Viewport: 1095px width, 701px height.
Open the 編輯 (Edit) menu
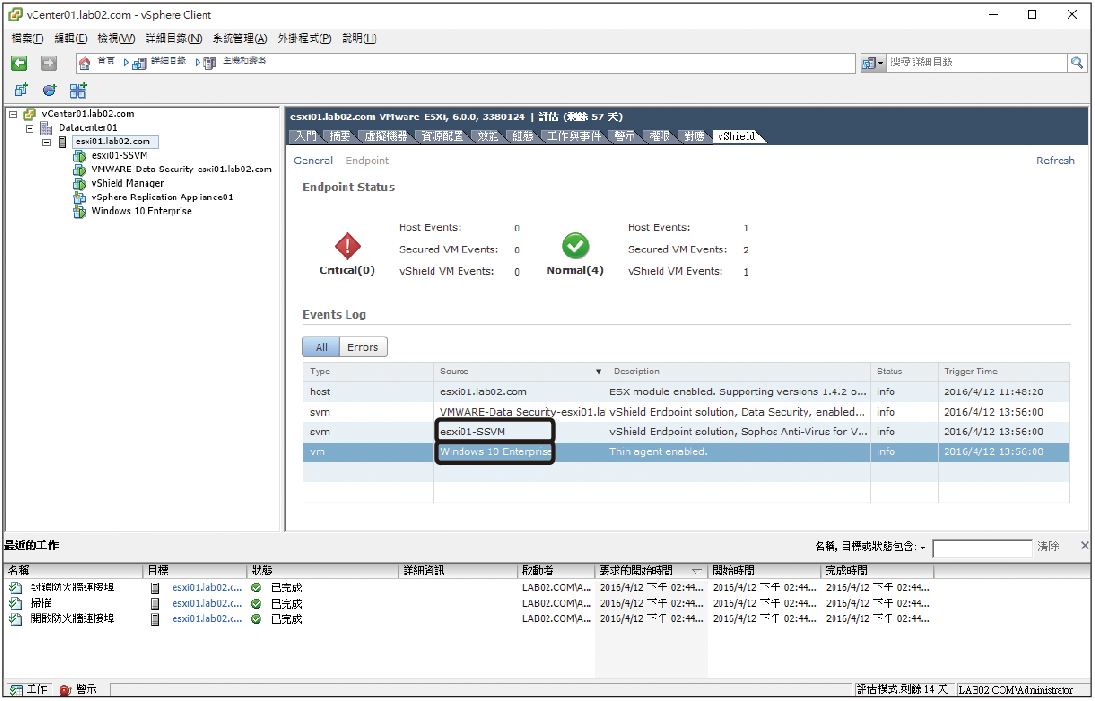71,38
